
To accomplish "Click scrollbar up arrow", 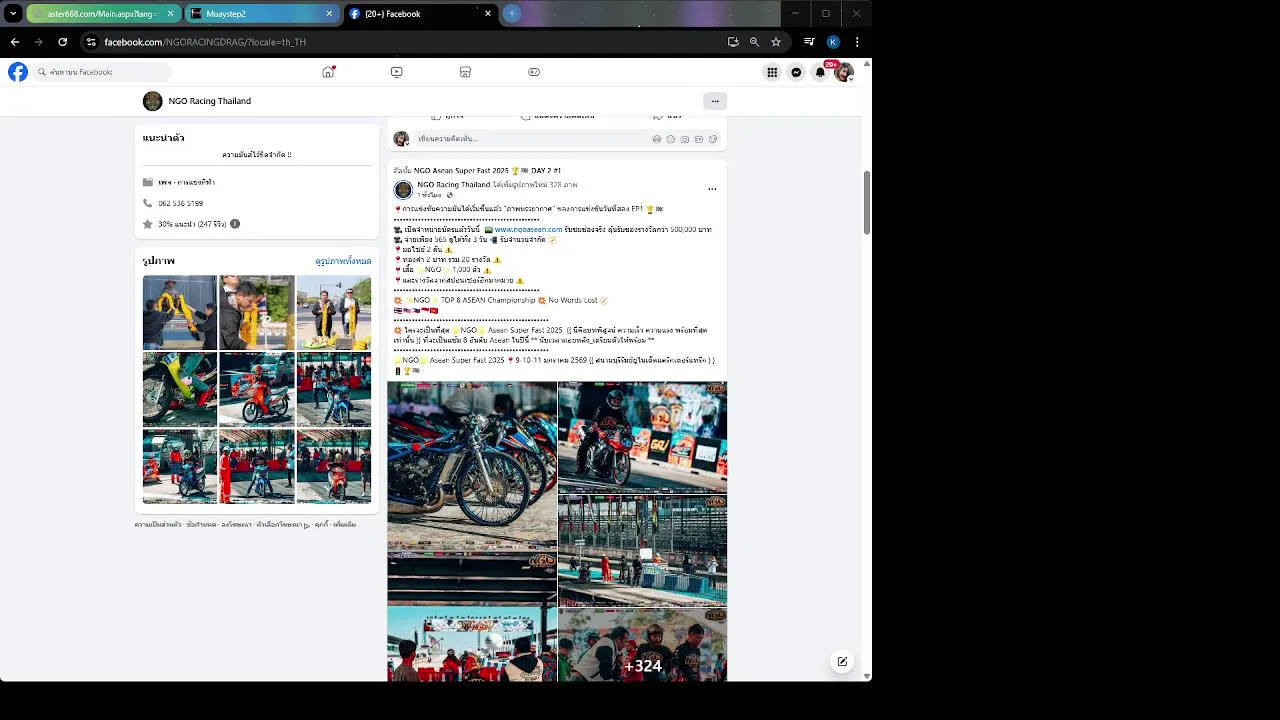I will 867,64.
